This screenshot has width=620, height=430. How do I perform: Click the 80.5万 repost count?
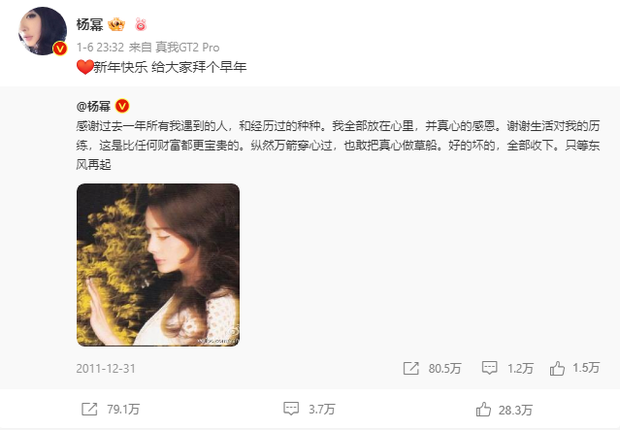point(445,369)
